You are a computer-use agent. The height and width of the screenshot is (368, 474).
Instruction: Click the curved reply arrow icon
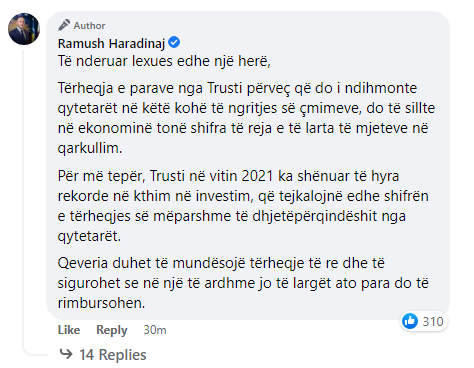[66, 354]
